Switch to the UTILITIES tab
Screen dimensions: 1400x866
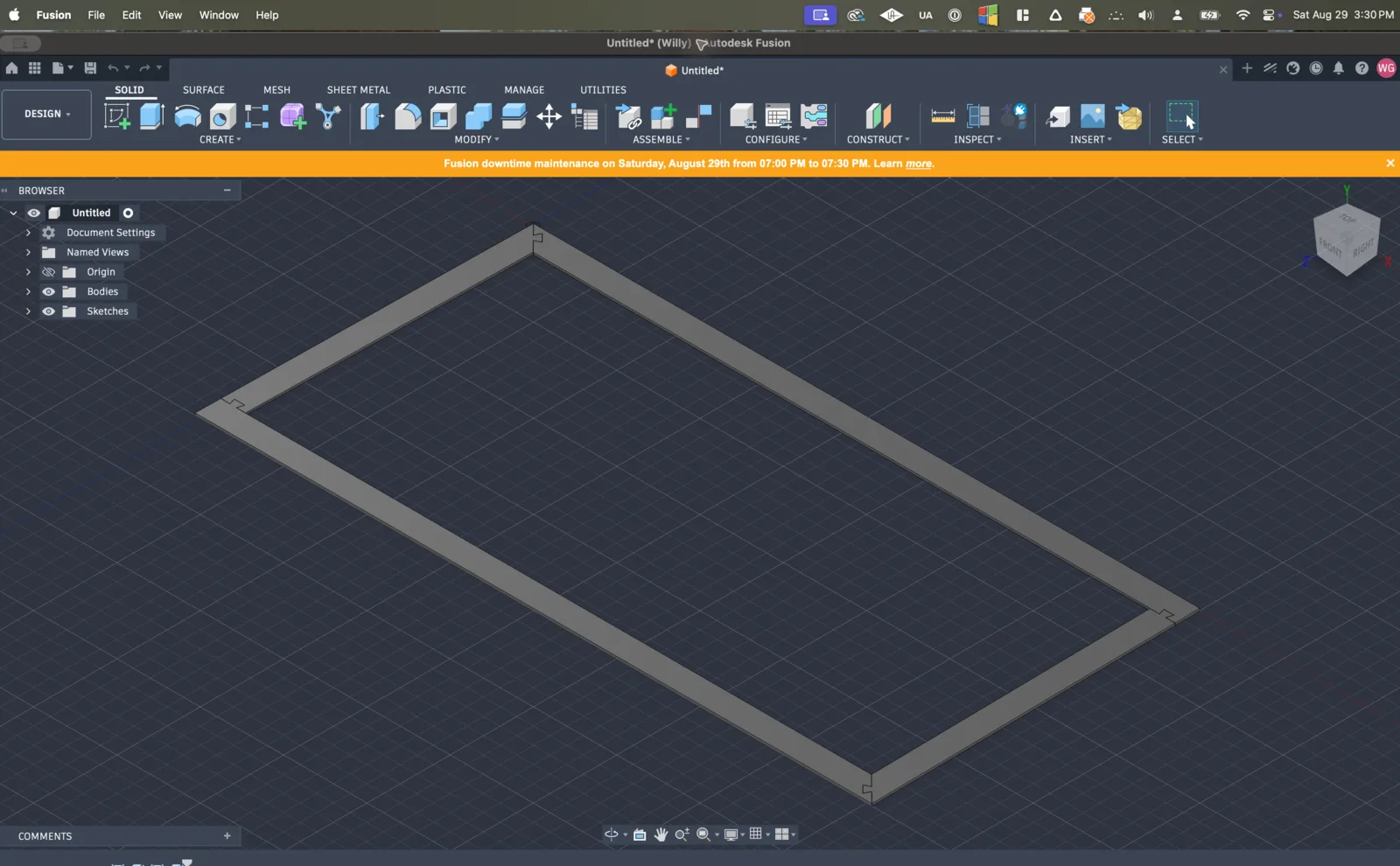tap(603, 89)
